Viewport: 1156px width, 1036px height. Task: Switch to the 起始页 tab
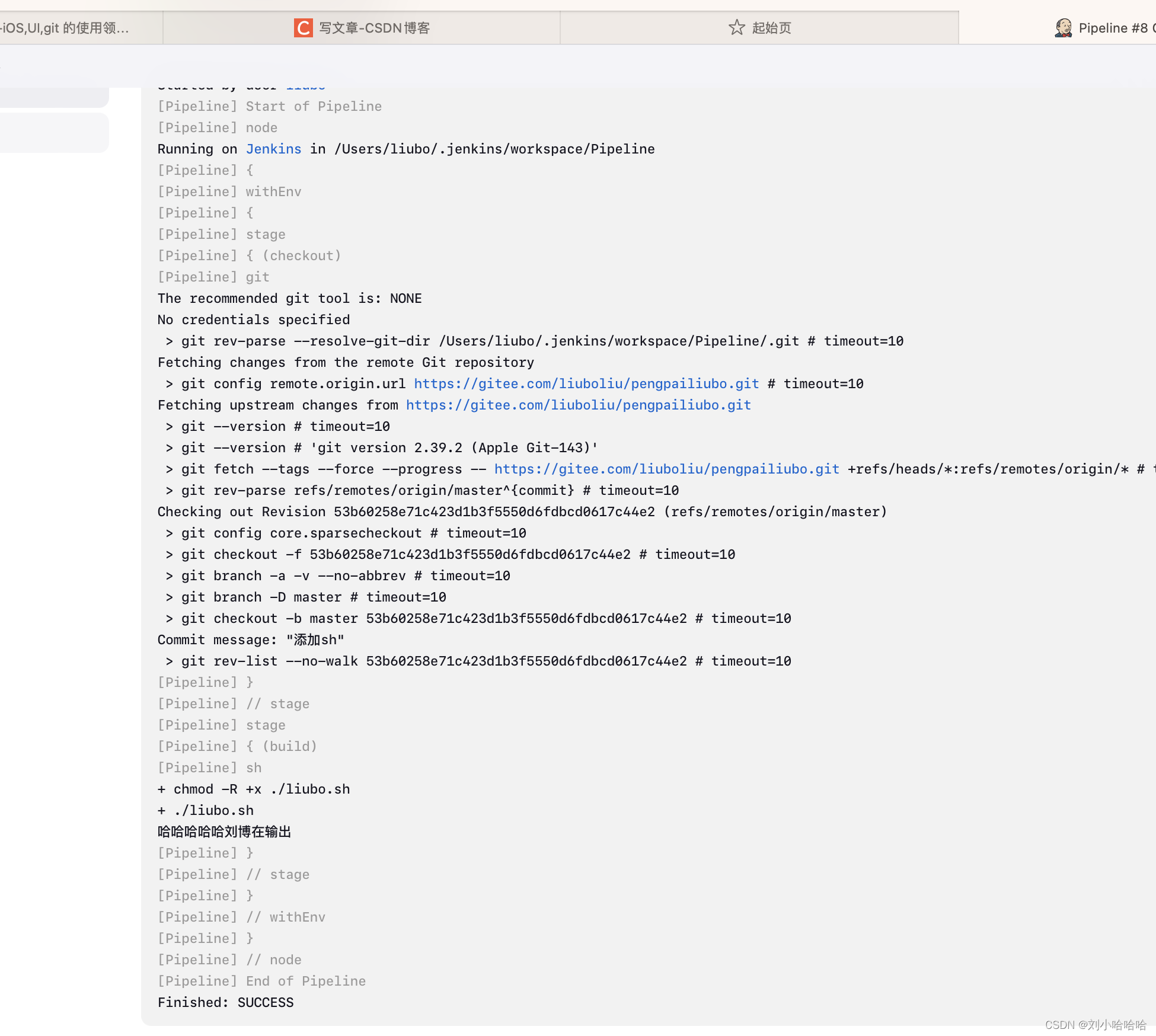pos(759,28)
